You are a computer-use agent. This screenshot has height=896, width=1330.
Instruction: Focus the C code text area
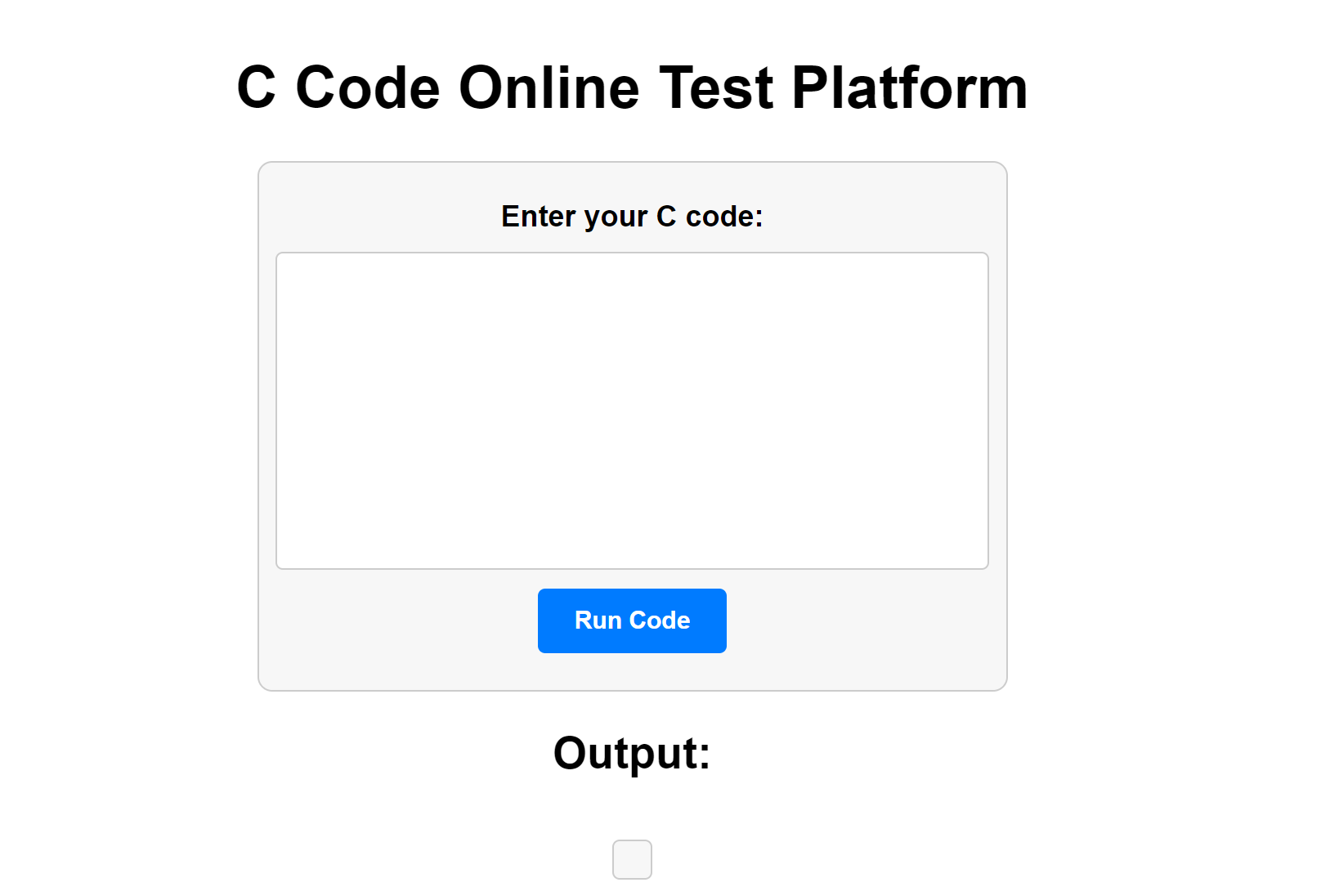[x=632, y=410]
